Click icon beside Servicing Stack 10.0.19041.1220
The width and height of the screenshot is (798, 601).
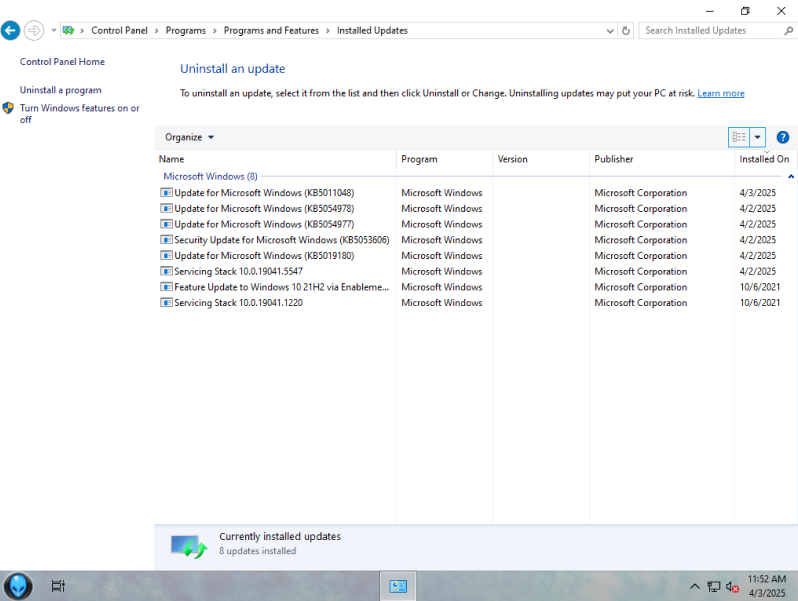[166, 302]
